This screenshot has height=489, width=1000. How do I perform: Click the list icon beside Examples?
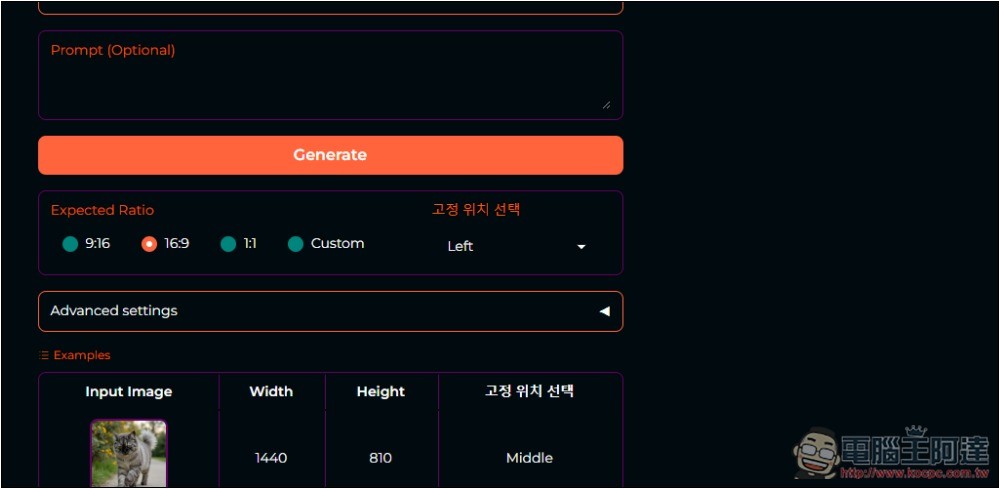(44, 355)
